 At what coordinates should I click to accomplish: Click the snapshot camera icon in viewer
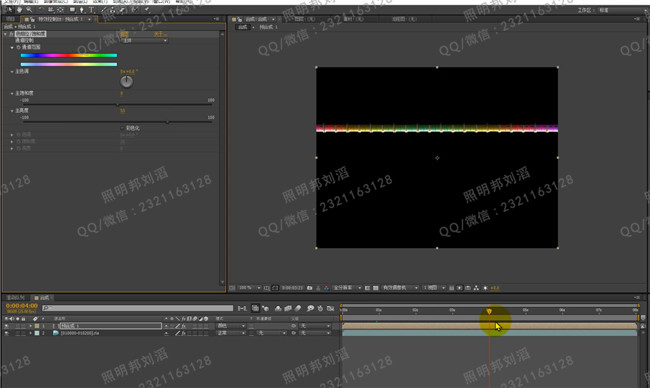click(x=310, y=288)
